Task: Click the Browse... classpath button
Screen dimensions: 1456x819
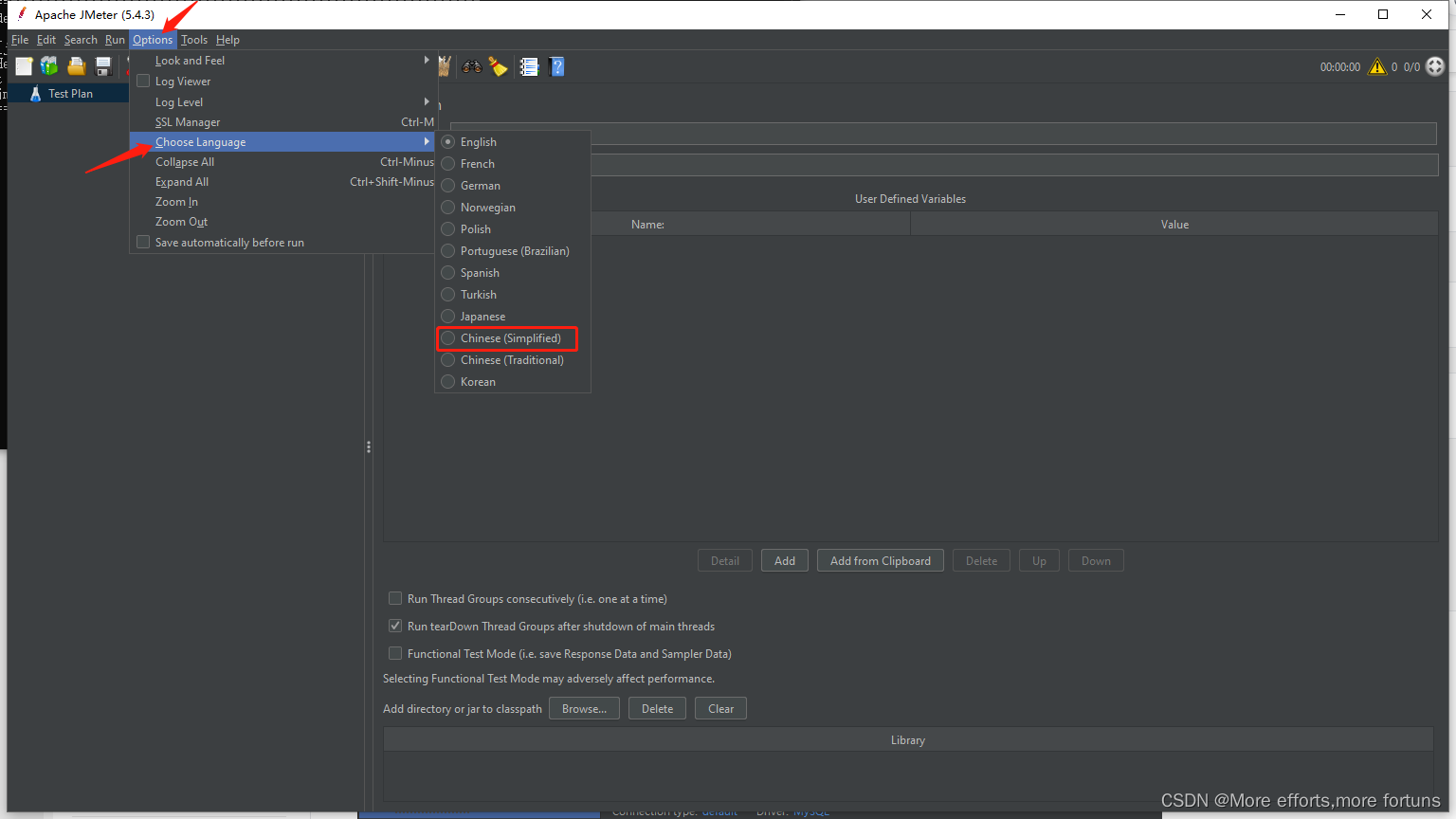Action: tap(584, 708)
